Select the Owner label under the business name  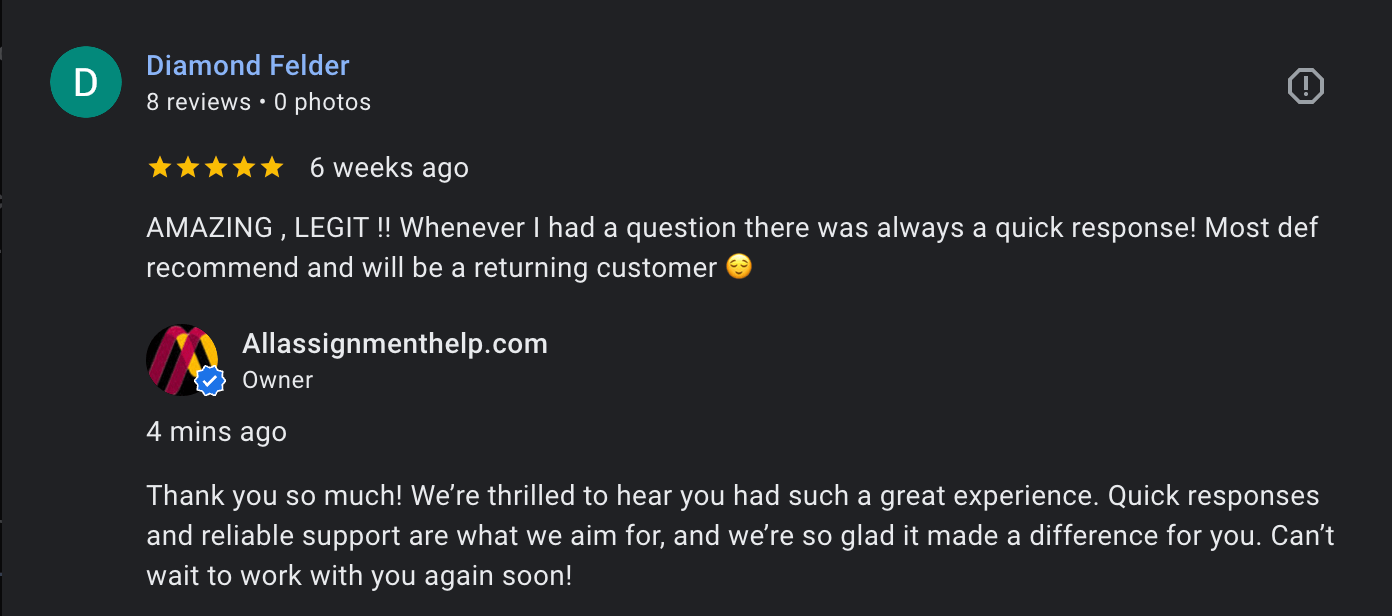coord(277,380)
